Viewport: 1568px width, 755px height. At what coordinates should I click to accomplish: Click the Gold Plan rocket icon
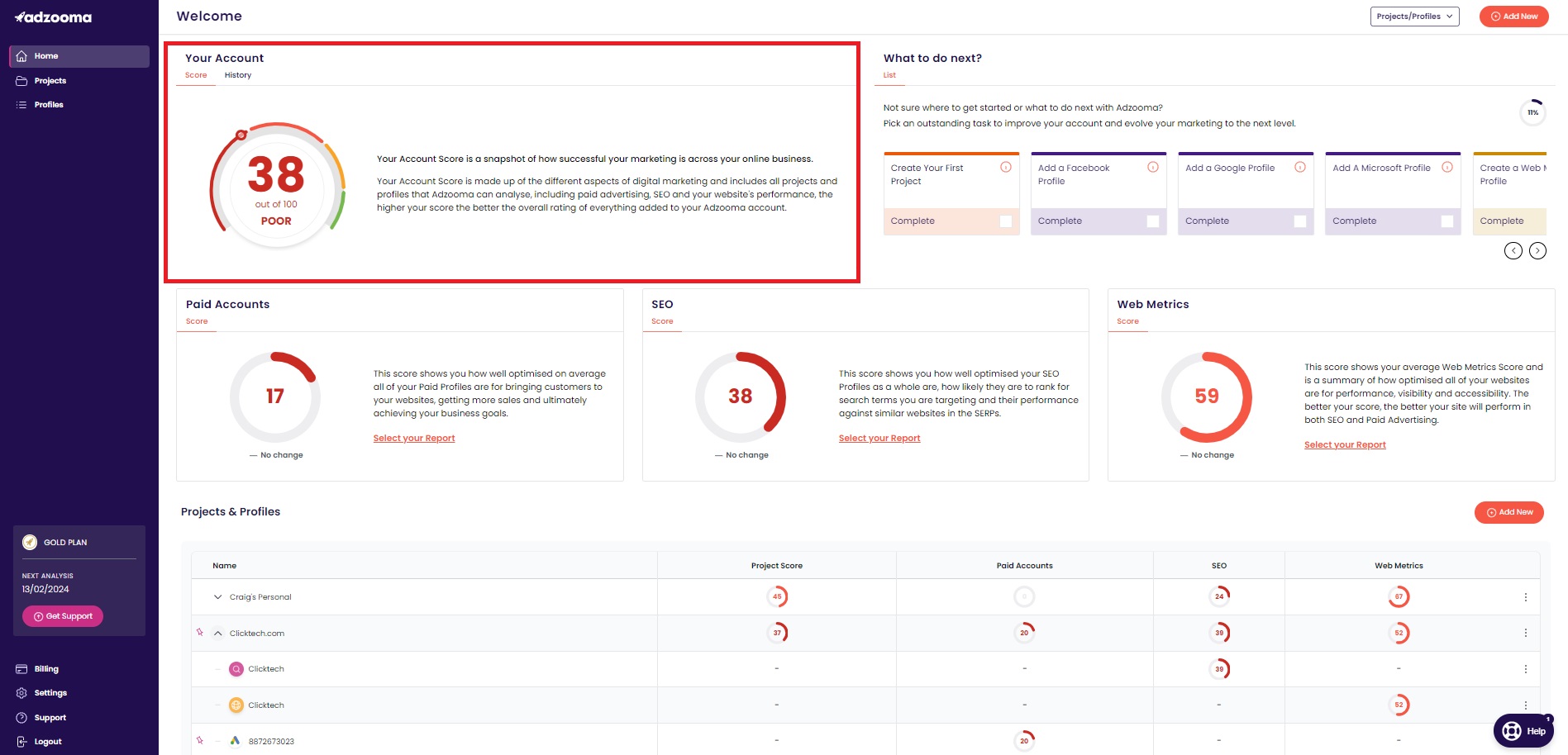pyautogui.click(x=30, y=543)
